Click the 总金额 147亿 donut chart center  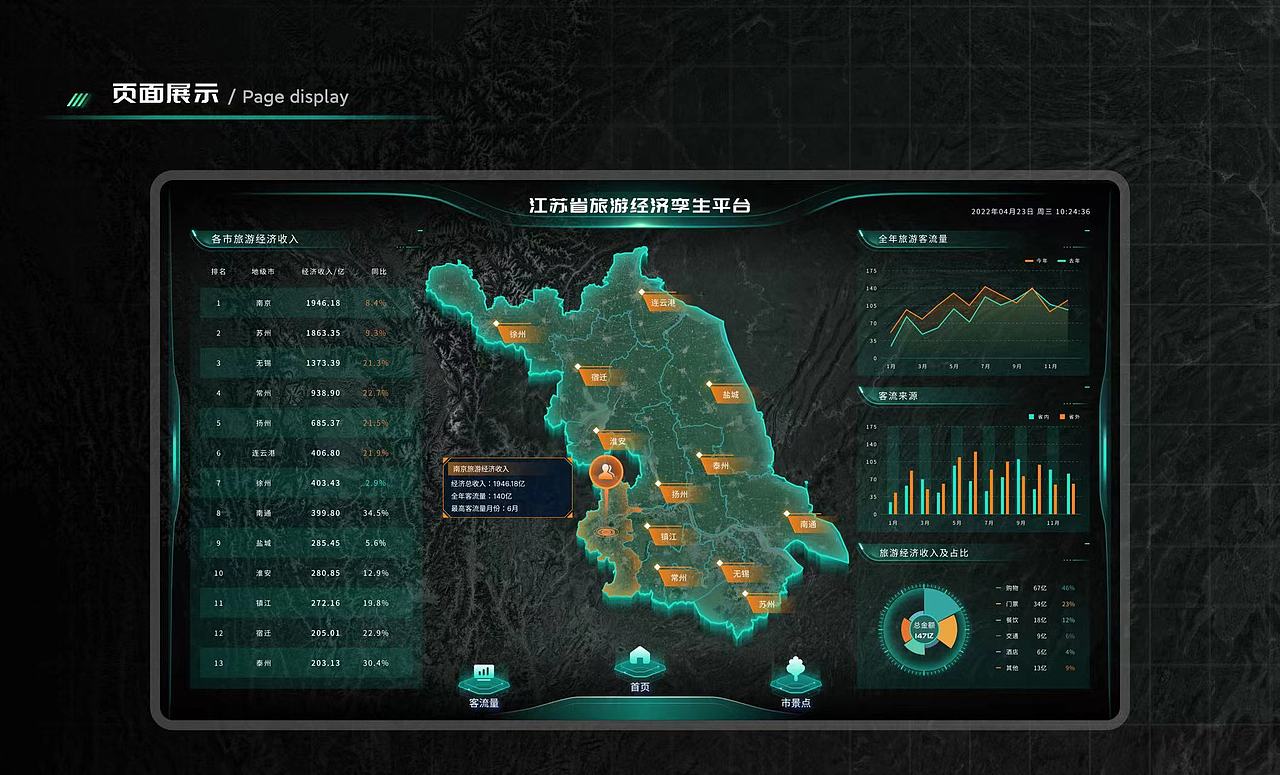pos(922,630)
